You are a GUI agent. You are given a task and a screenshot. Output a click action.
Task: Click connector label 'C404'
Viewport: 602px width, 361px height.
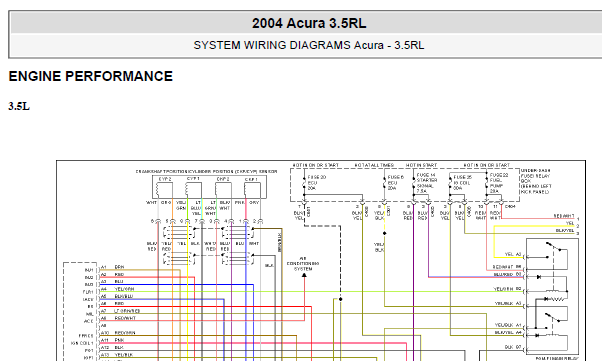[x=510, y=207]
